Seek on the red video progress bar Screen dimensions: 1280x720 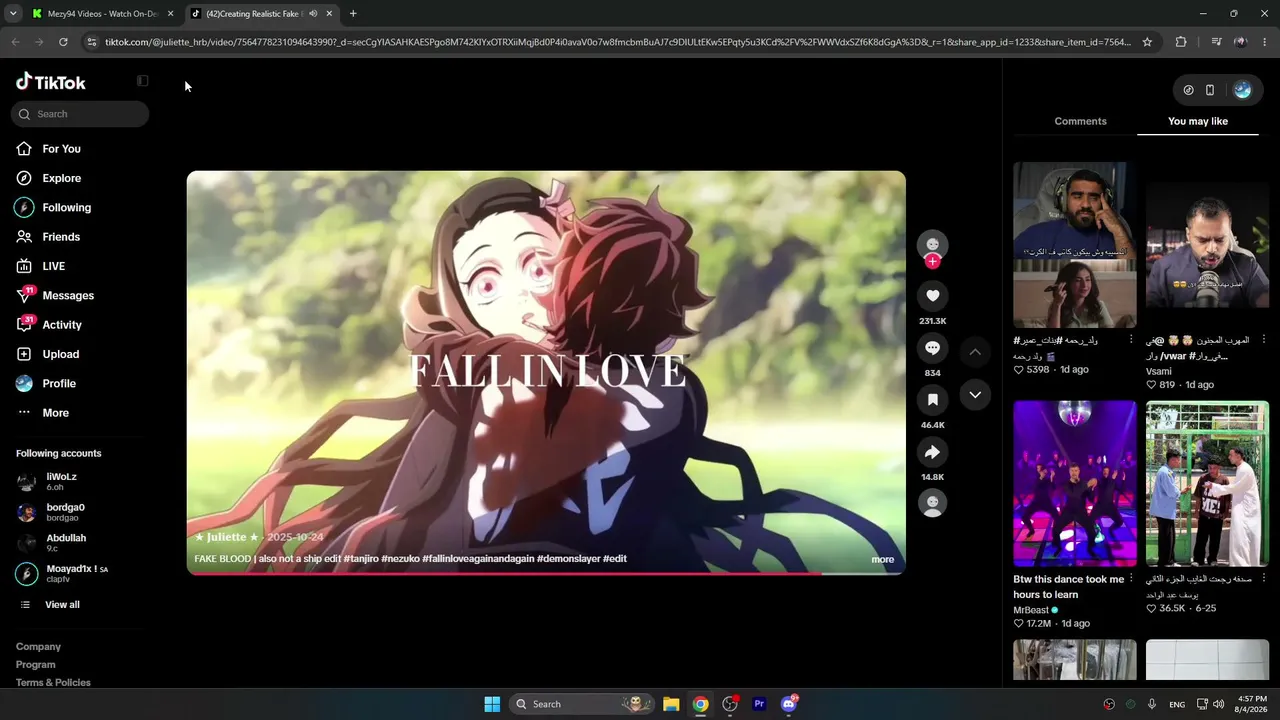tap(546, 573)
